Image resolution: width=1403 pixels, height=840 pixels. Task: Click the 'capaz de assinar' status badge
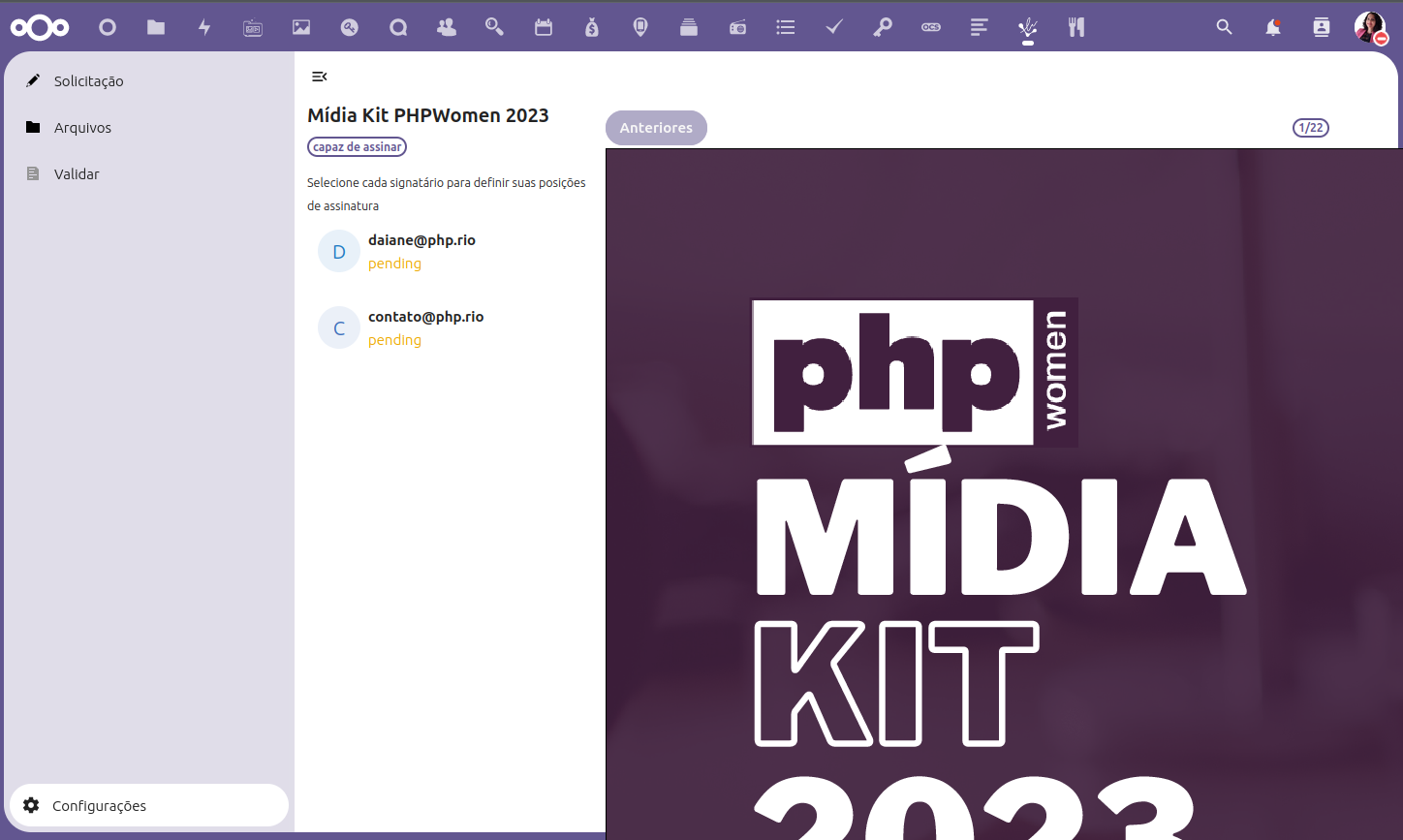[x=357, y=147]
